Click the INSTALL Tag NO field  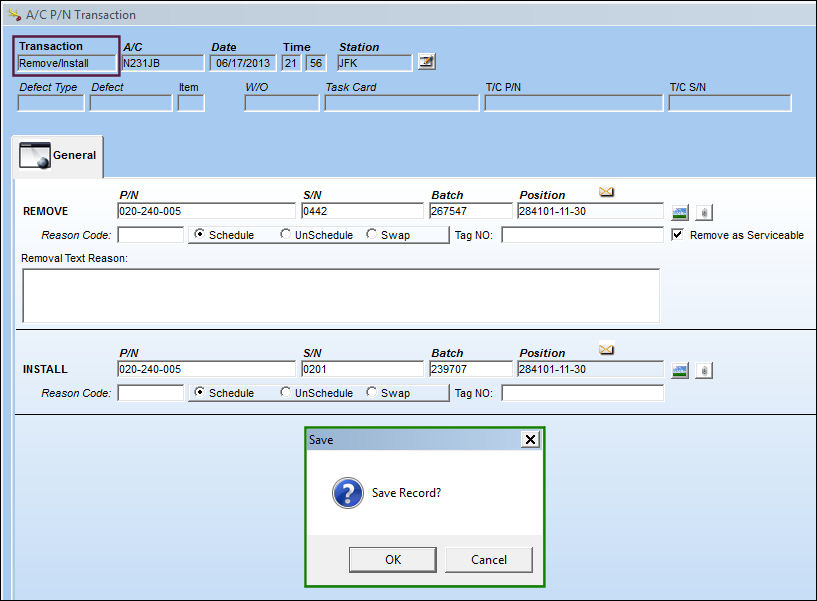(583, 393)
